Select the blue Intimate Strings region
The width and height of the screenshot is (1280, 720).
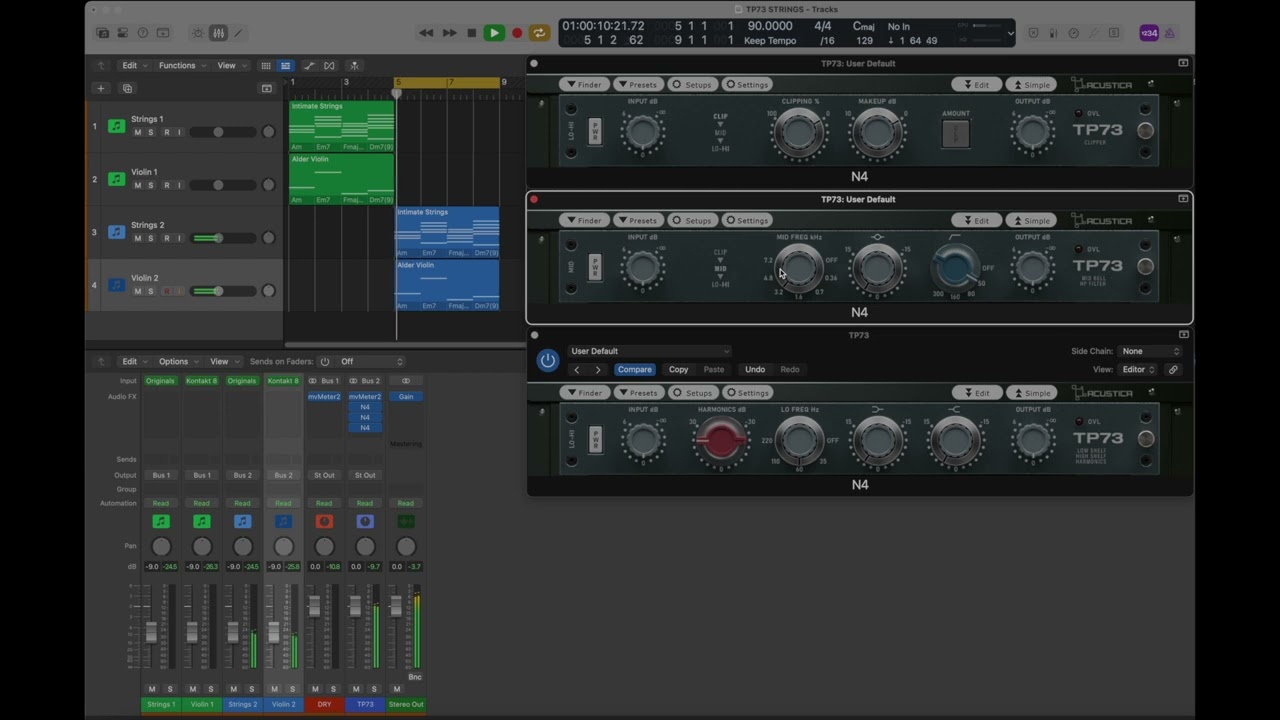447,232
